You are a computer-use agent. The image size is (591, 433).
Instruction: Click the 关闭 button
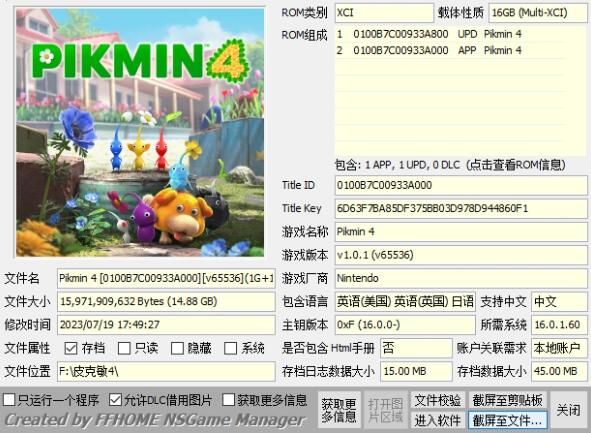pyautogui.click(x=569, y=410)
